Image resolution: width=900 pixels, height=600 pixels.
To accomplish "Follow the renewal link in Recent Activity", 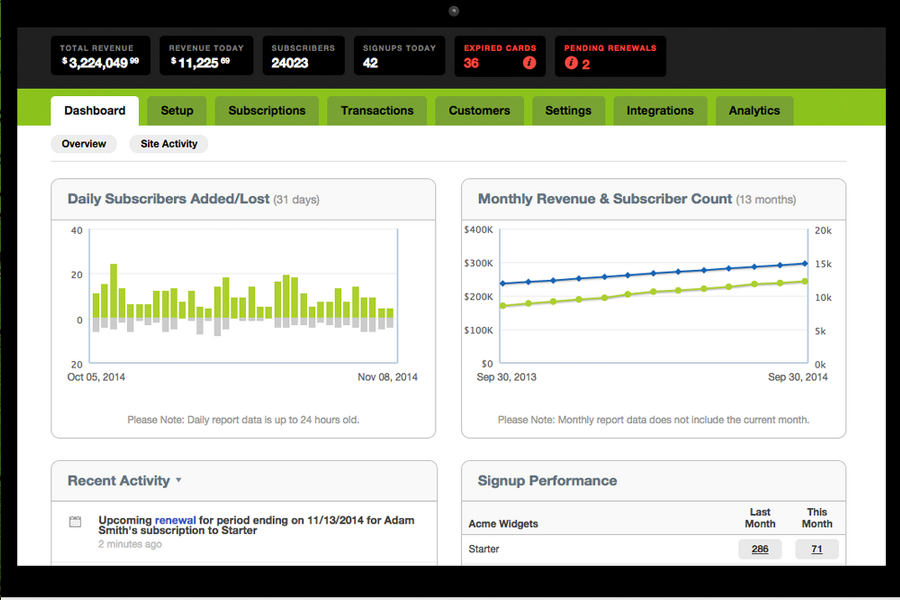I will 175,520.
